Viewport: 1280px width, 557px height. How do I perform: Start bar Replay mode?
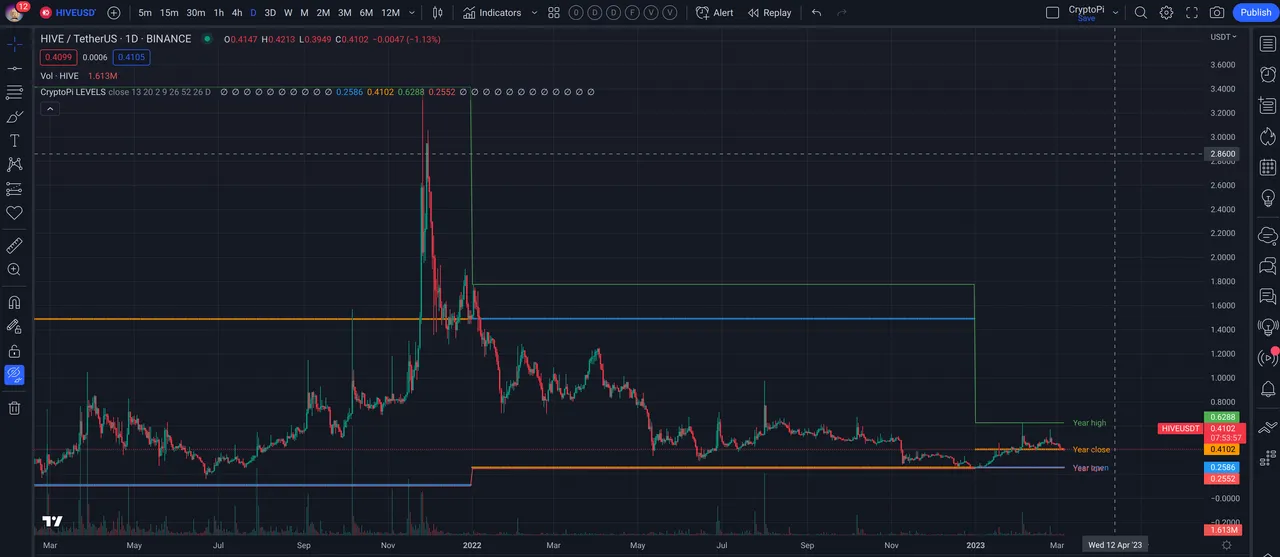coord(769,13)
